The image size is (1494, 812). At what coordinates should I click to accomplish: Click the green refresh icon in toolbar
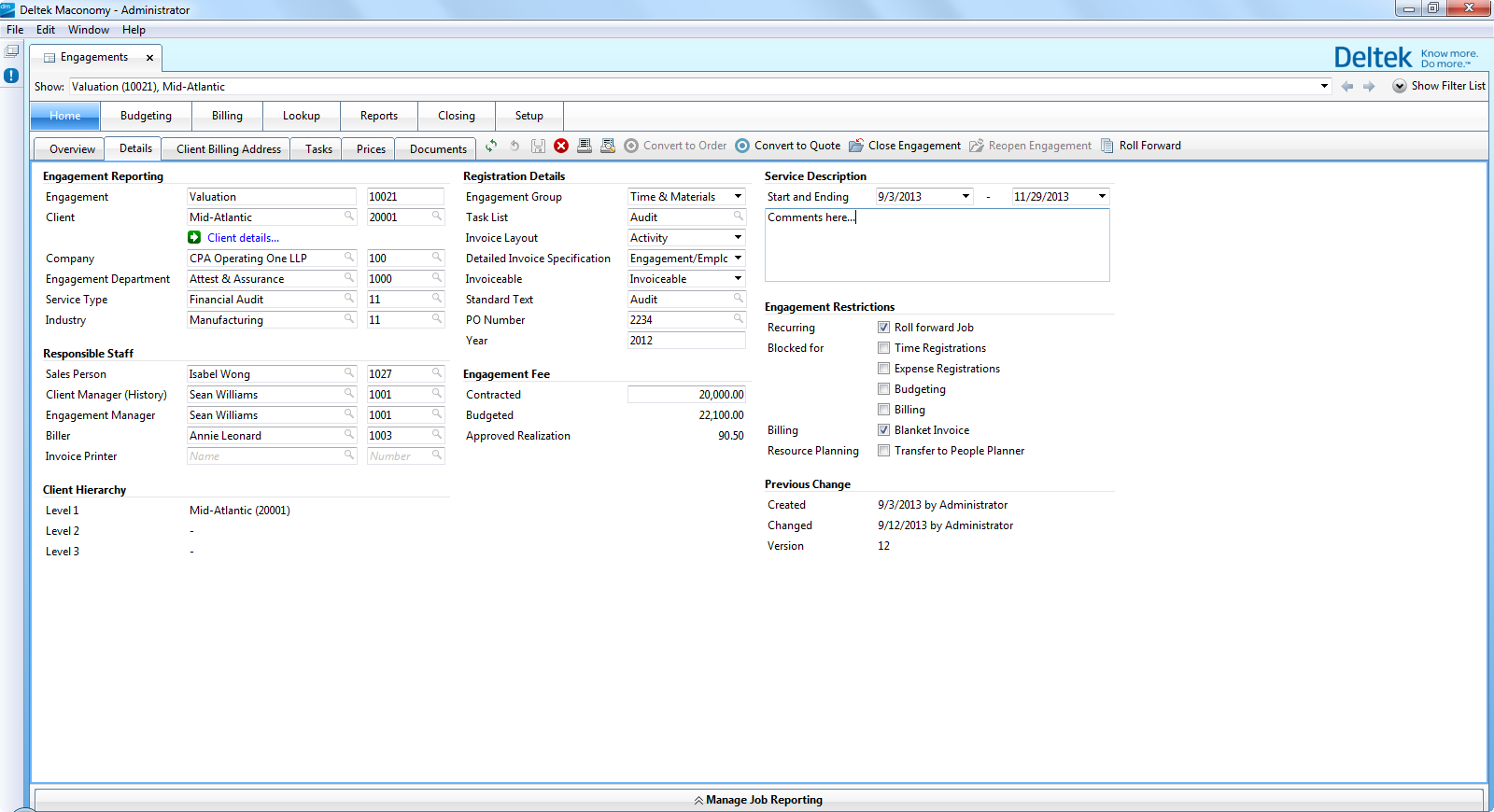pos(491,146)
